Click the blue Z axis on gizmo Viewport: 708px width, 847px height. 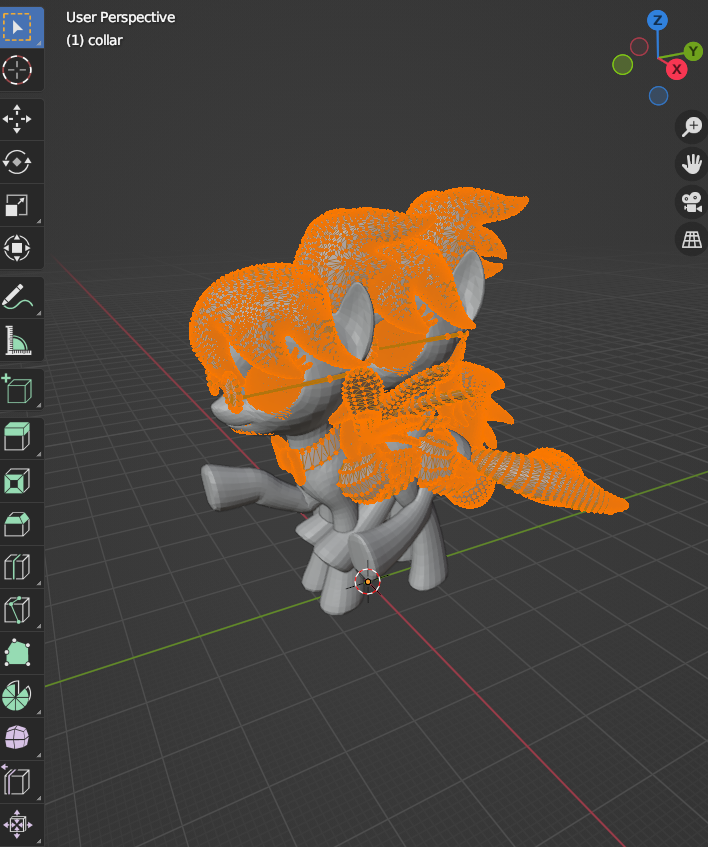[x=657, y=21]
